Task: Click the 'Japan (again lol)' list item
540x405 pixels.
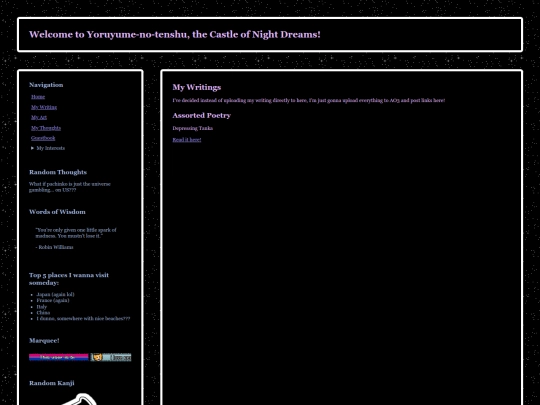Action: coord(55,294)
